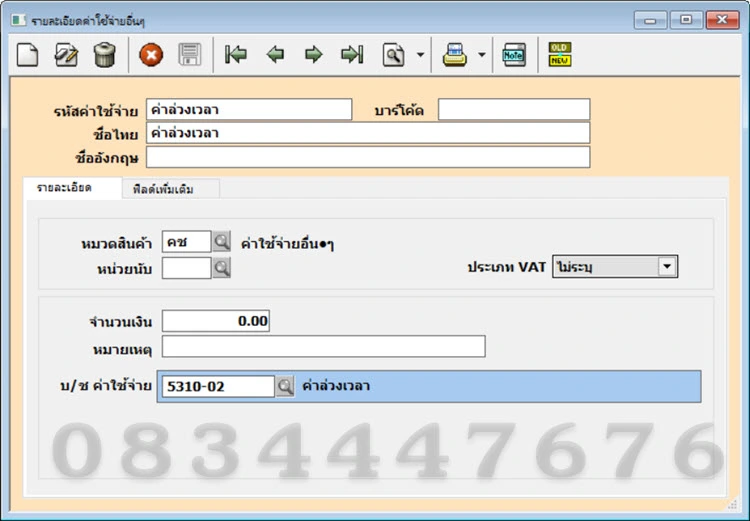Open lookup for หมวดสินค้า field

coord(221,242)
